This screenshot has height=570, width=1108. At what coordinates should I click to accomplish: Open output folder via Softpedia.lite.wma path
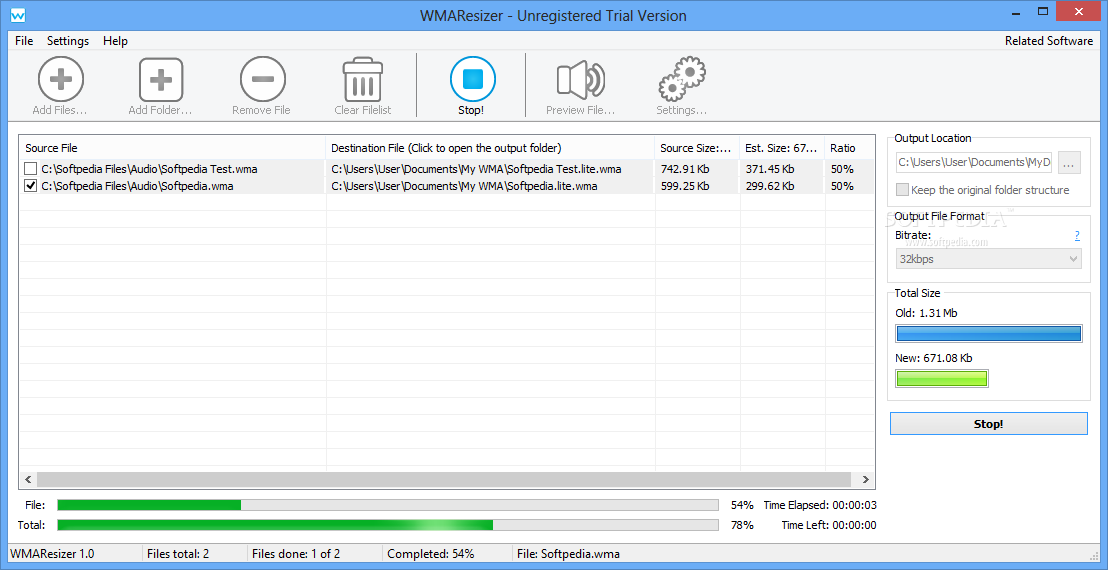click(x=464, y=186)
